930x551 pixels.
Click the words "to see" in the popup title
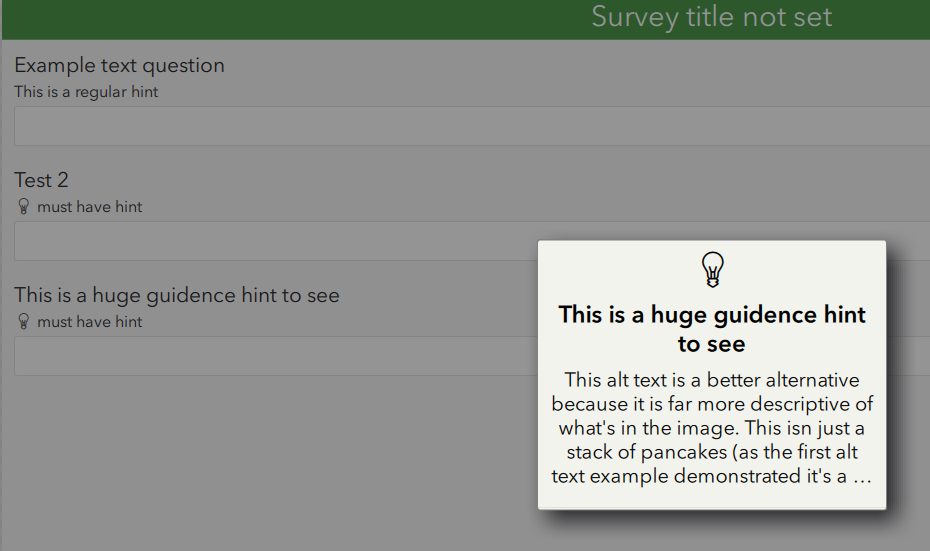pos(712,345)
